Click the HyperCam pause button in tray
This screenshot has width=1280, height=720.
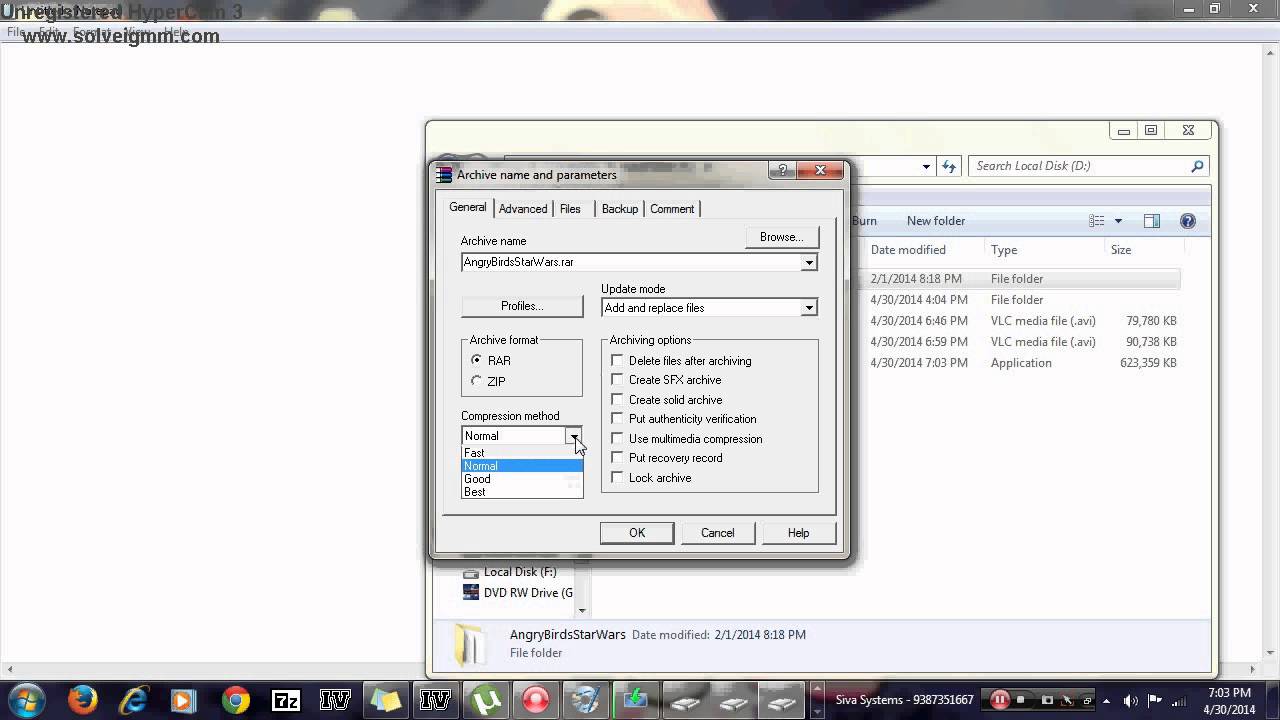click(999, 700)
